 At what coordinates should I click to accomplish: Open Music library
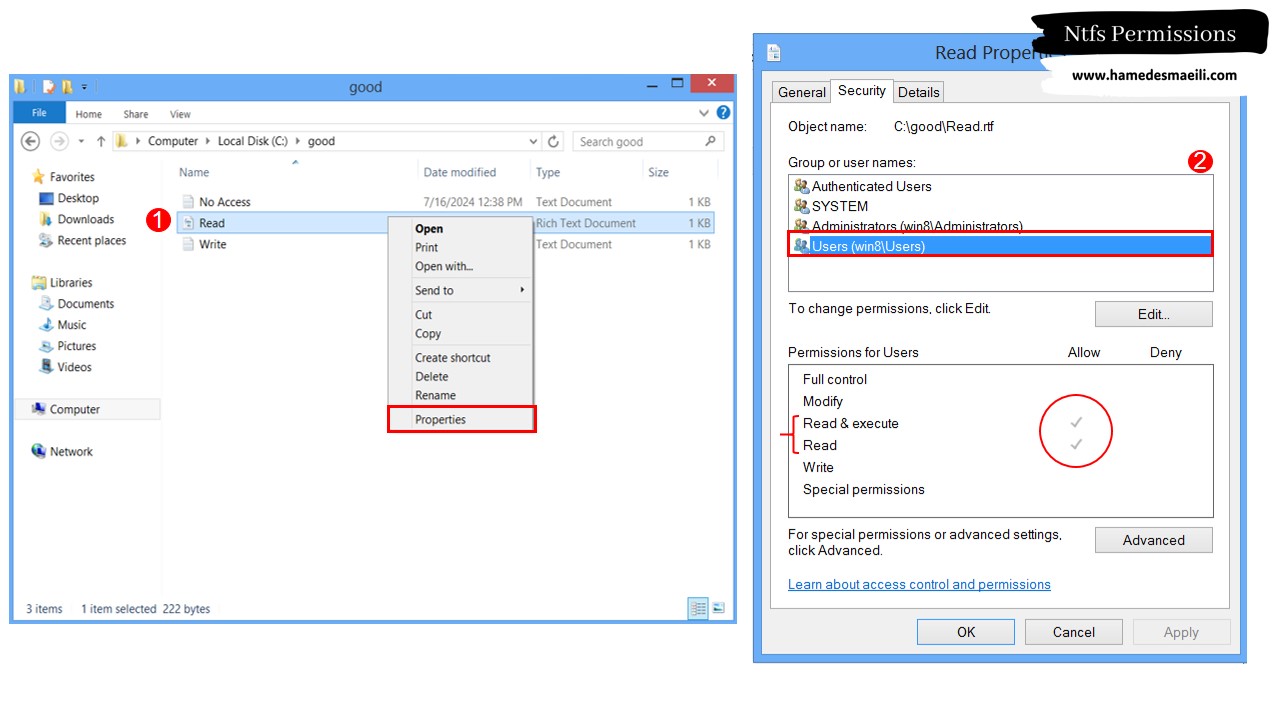(x=62, y=325)
